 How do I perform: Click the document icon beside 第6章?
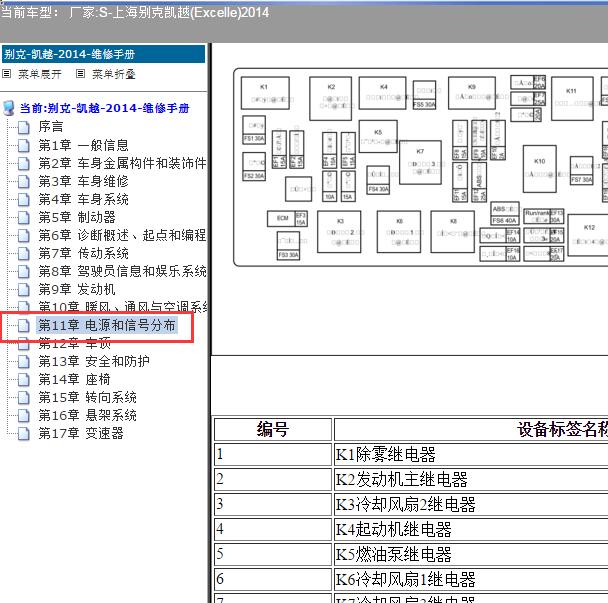coord(24,235)
